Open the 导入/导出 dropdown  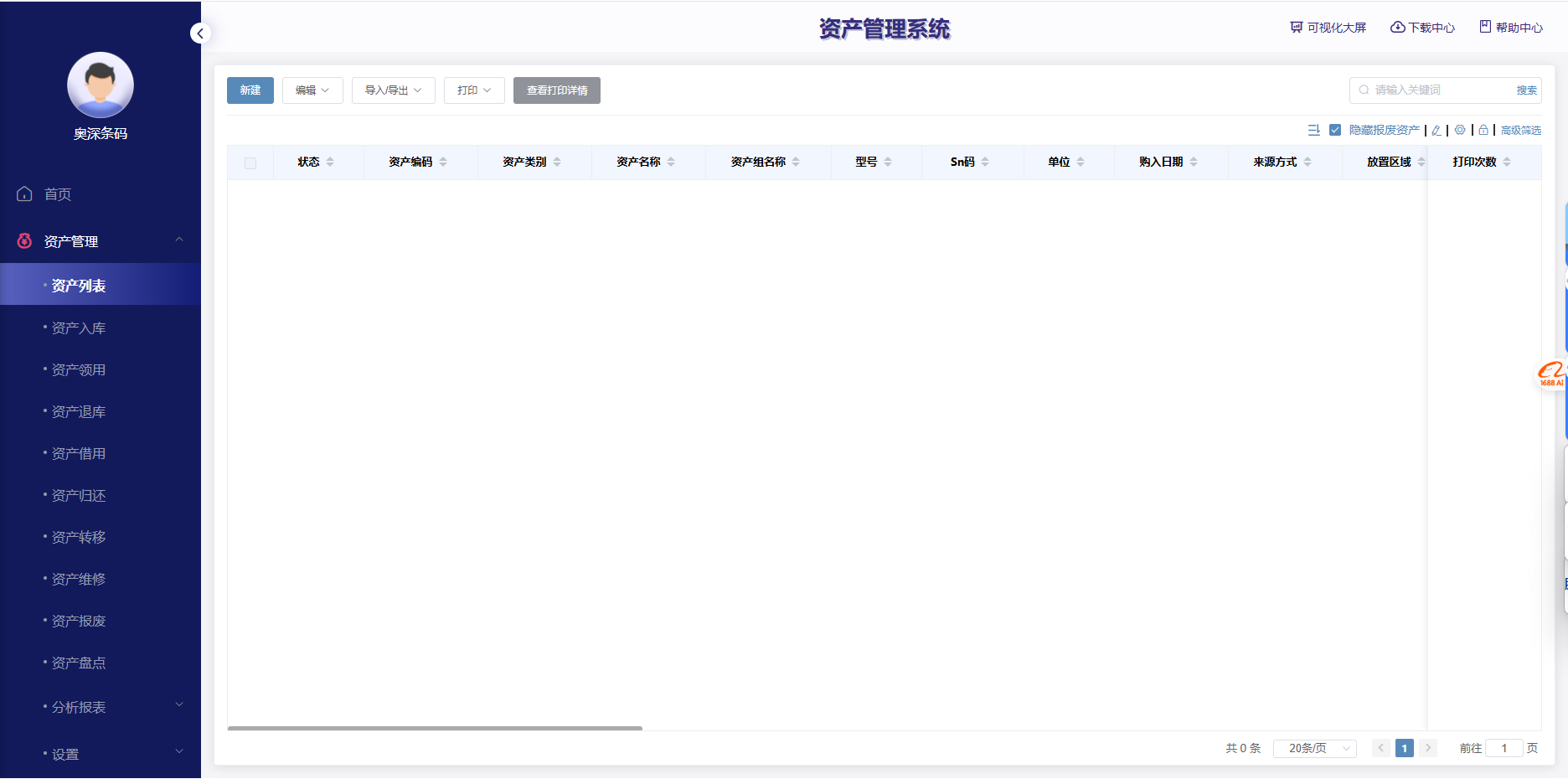[x=393, y=90]
